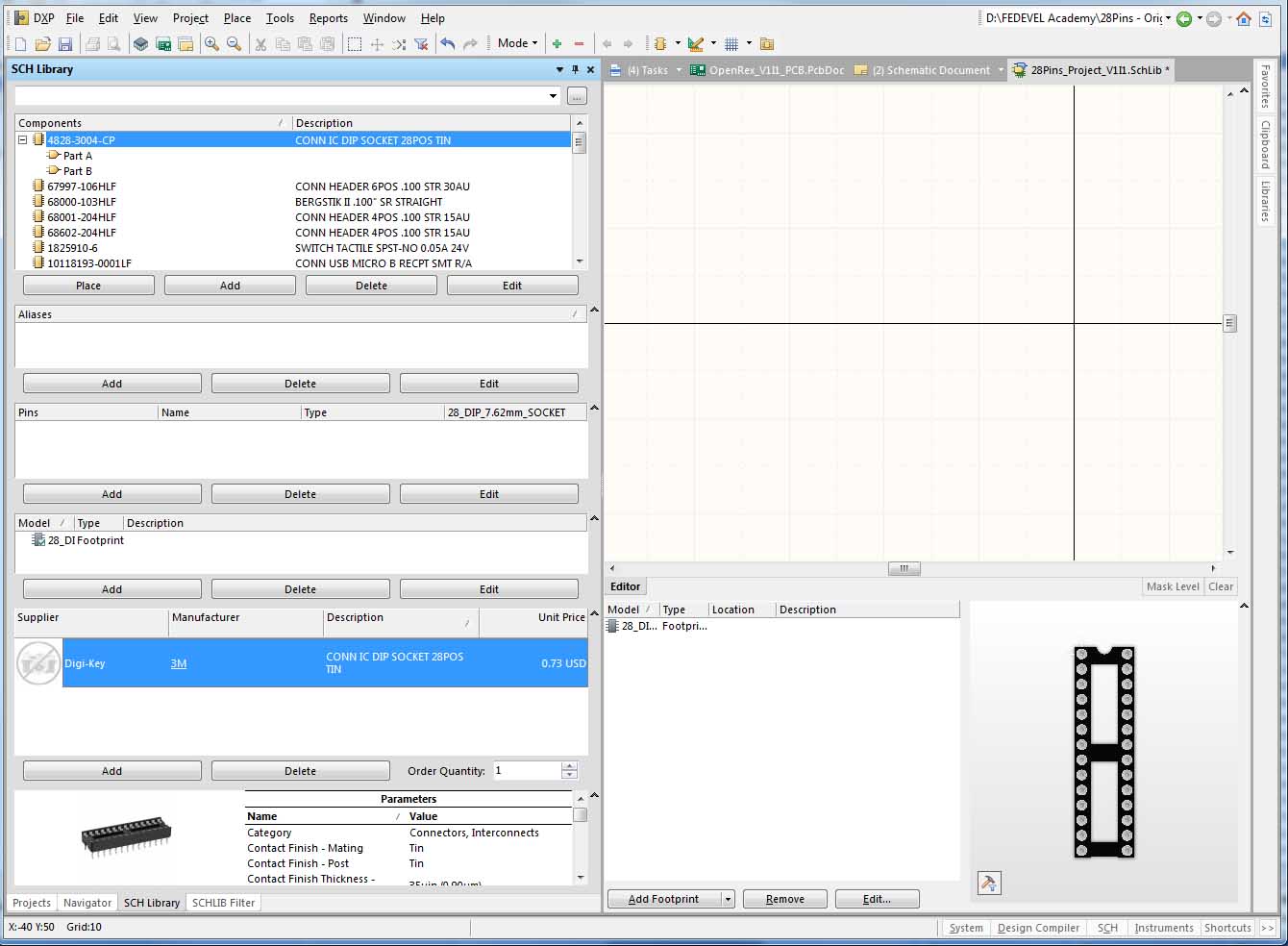Click the grid settings toolbar icon

731,44
